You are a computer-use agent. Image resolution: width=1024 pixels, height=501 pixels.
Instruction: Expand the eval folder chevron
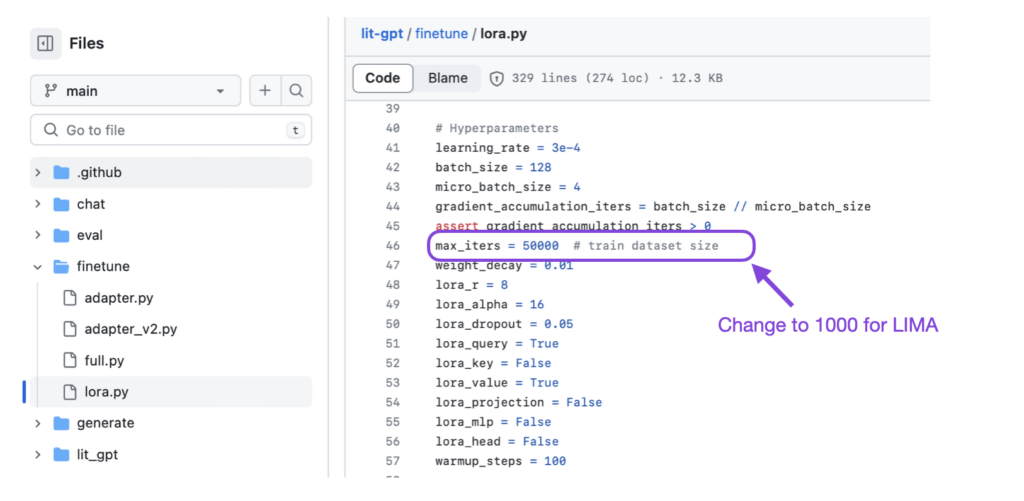[38, 235]
